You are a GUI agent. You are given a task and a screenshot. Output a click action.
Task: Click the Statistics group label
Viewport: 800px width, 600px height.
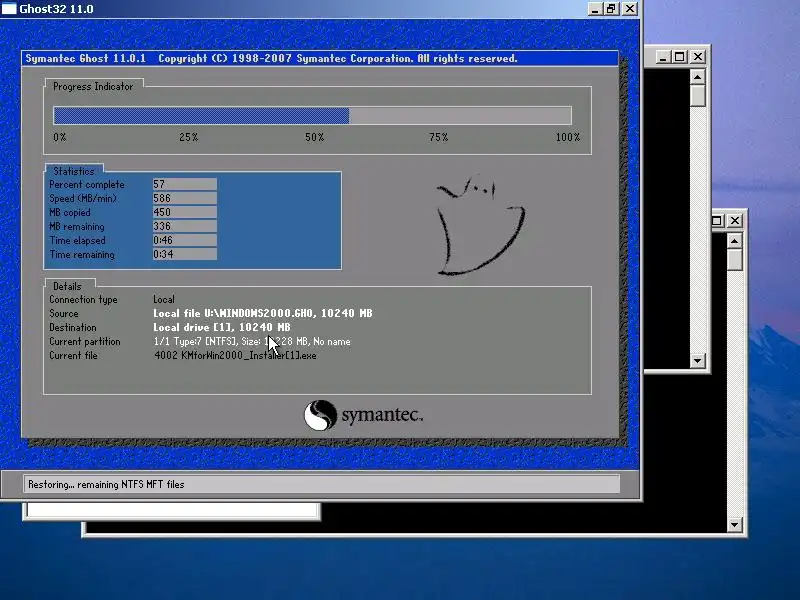point(74,171)
